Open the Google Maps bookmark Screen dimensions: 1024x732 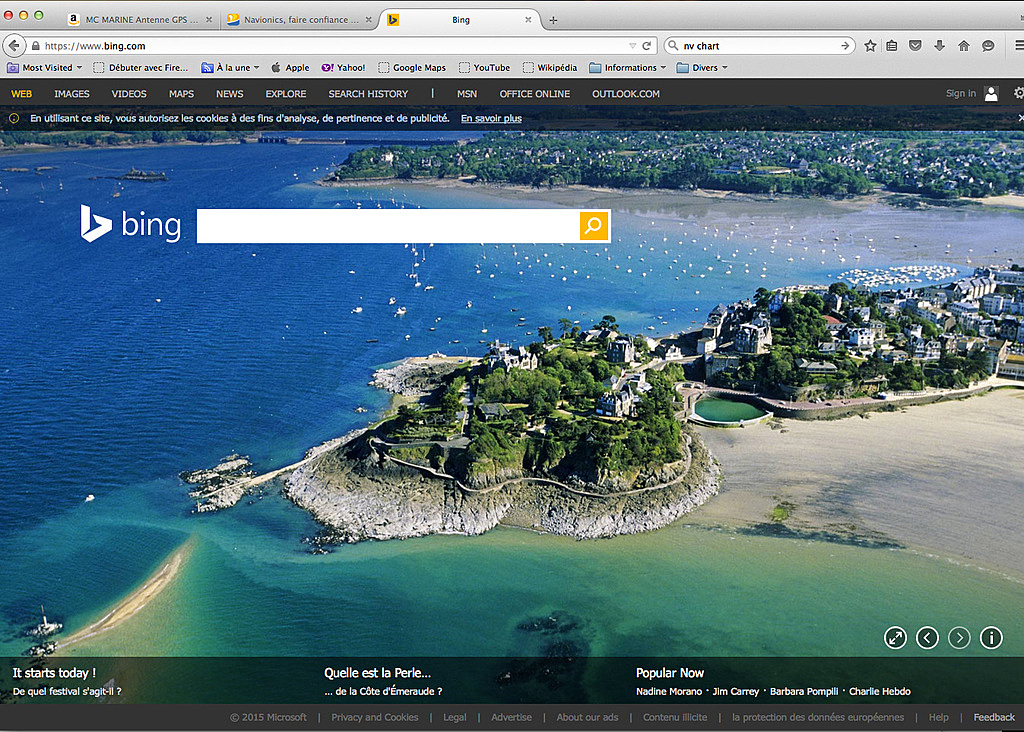click(x=412, y=67)
